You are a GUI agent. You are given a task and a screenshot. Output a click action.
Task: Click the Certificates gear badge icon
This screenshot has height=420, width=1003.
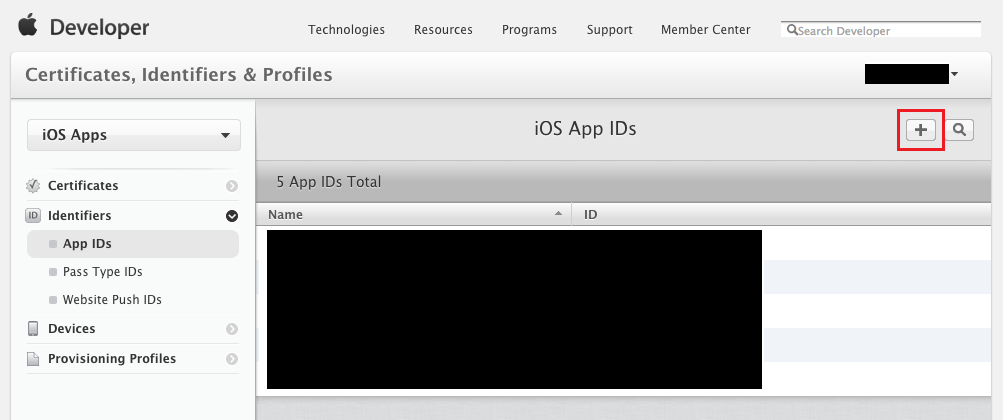click(33, 185)
